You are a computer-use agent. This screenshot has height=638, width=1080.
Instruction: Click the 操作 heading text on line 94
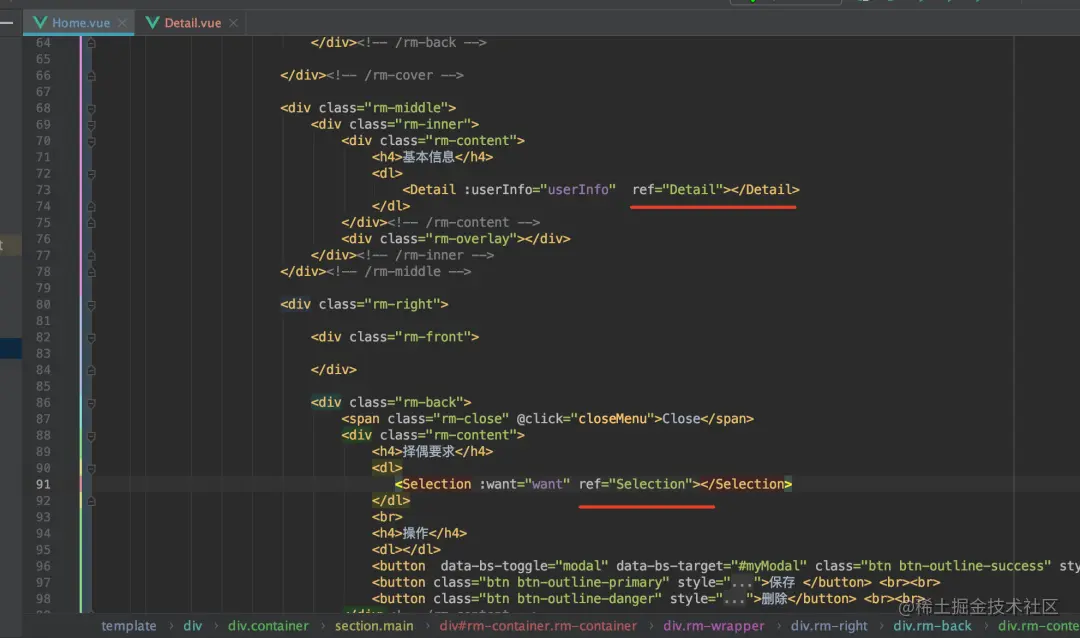coord(415,533)
